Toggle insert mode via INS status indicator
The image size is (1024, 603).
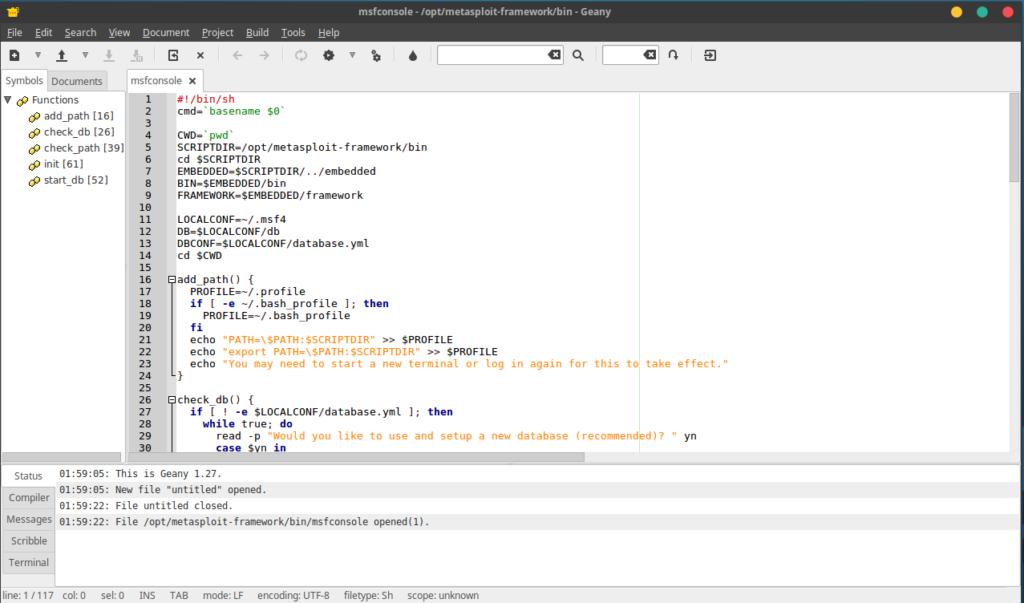pyautogui.click(x=146, y=595)
